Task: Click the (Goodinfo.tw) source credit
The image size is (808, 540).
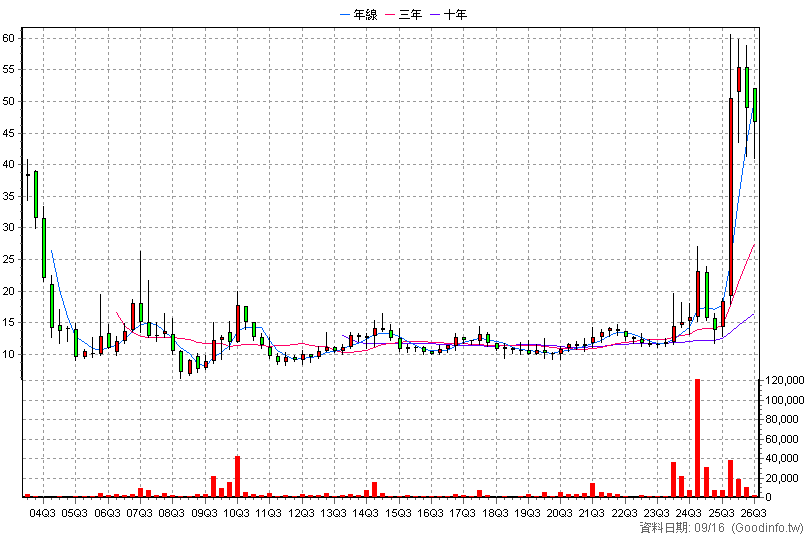Action: (767, 528)
